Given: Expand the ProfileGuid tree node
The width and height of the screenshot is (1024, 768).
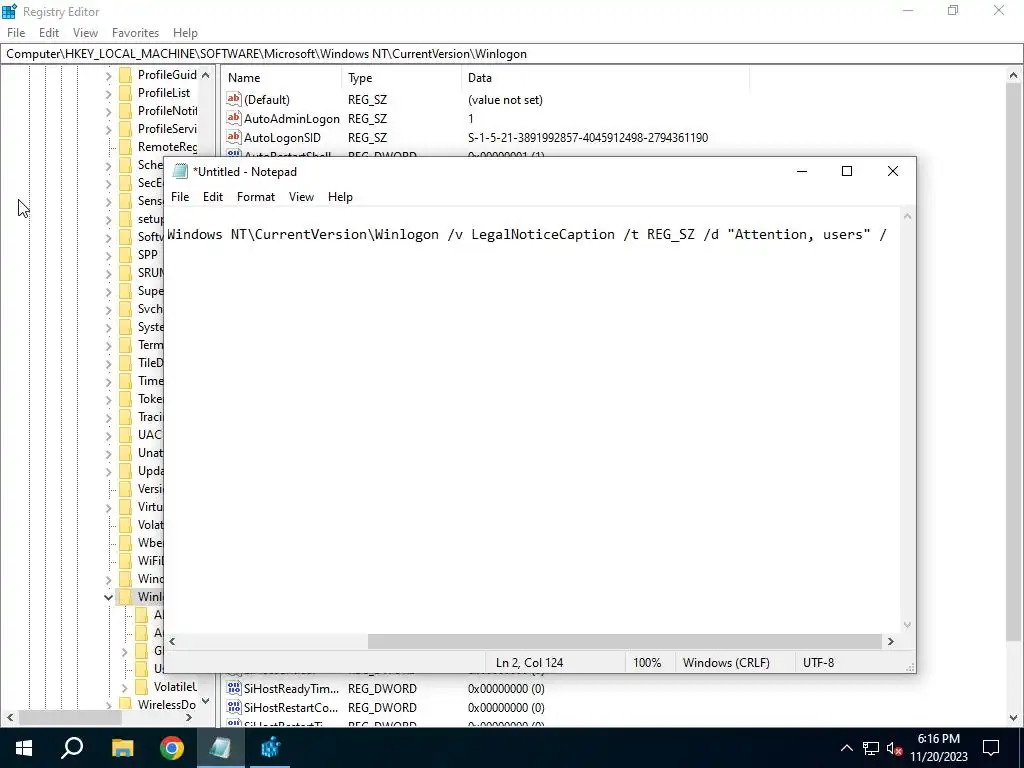Looking at the screenshot, I should coord(108,75).
